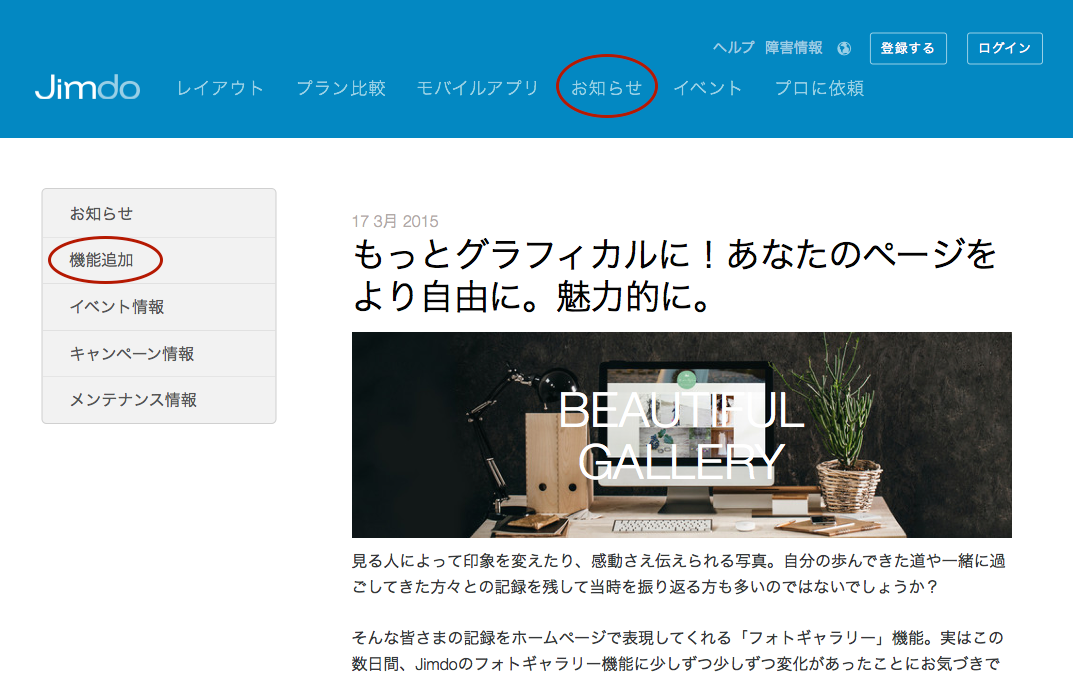Click the Jimdo logo
This screenshot has width=1073, height=673.
tap(87, 89)
